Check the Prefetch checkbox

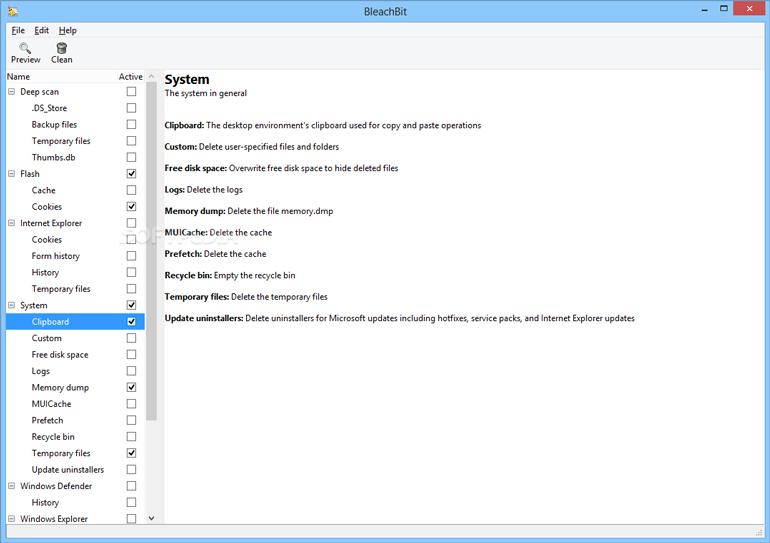tap(131, 420)
